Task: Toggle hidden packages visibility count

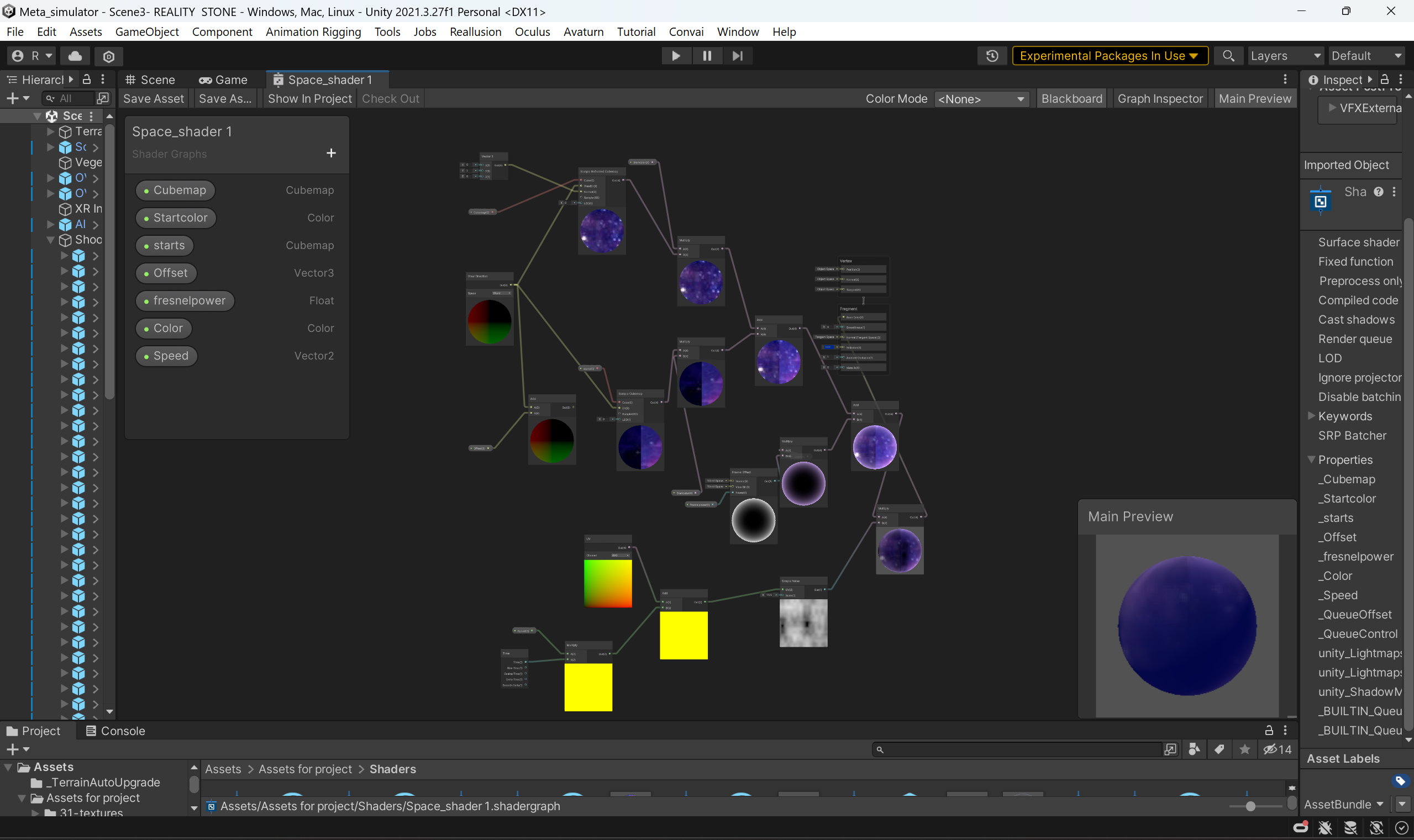Action: coord(1278,749)
